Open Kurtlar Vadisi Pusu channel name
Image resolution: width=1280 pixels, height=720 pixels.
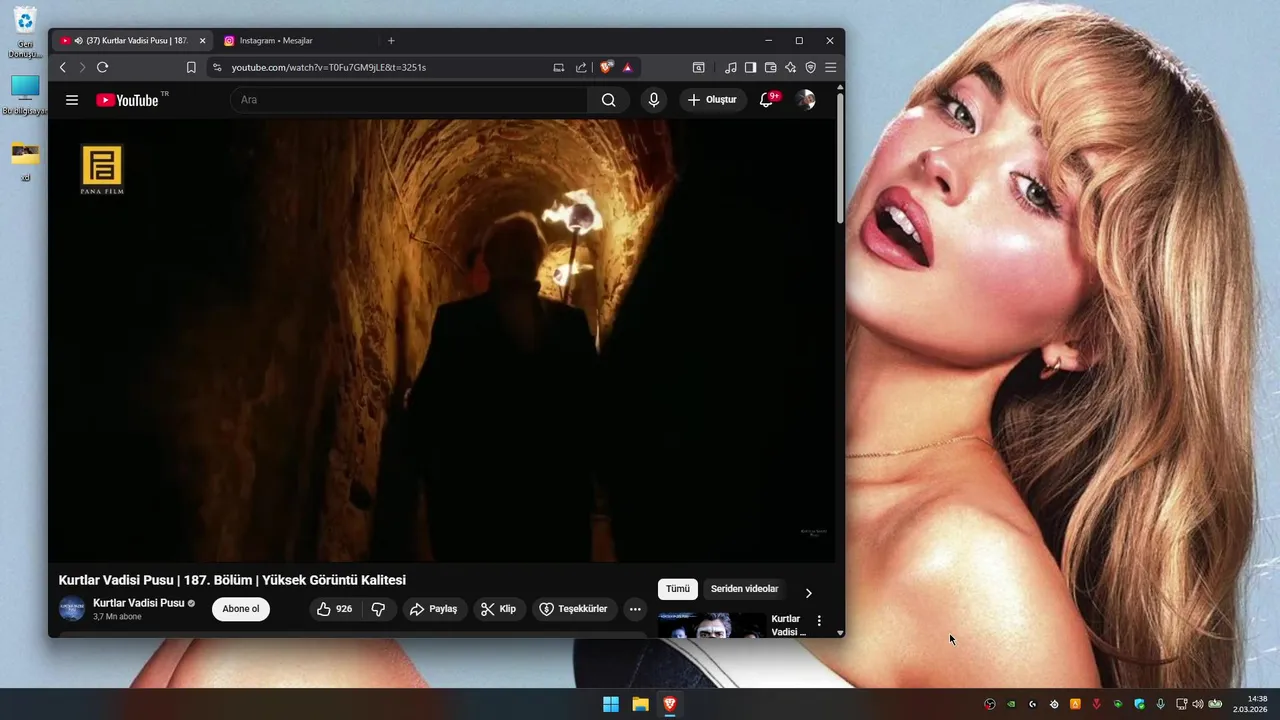pyautogui.click(x=139, y=603)
